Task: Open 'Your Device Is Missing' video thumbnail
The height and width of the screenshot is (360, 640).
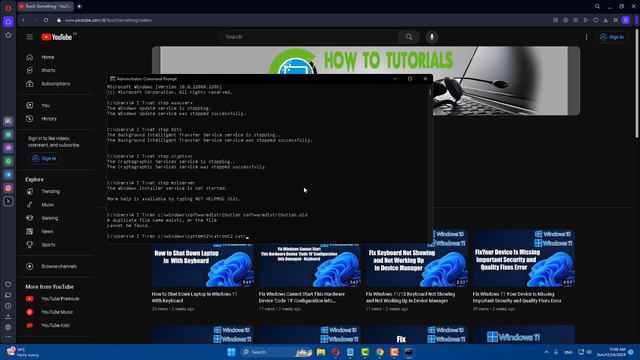Action: tap(524, 258)
